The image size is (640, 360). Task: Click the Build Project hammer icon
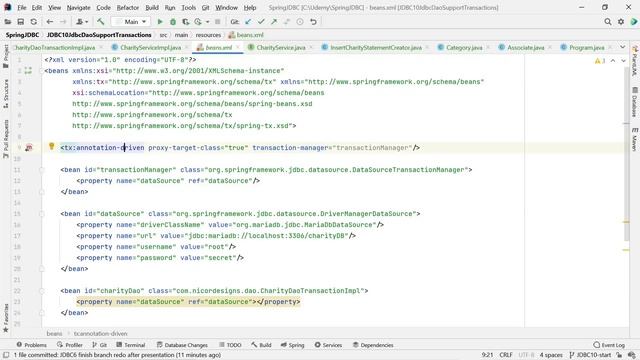click(100, 22)
